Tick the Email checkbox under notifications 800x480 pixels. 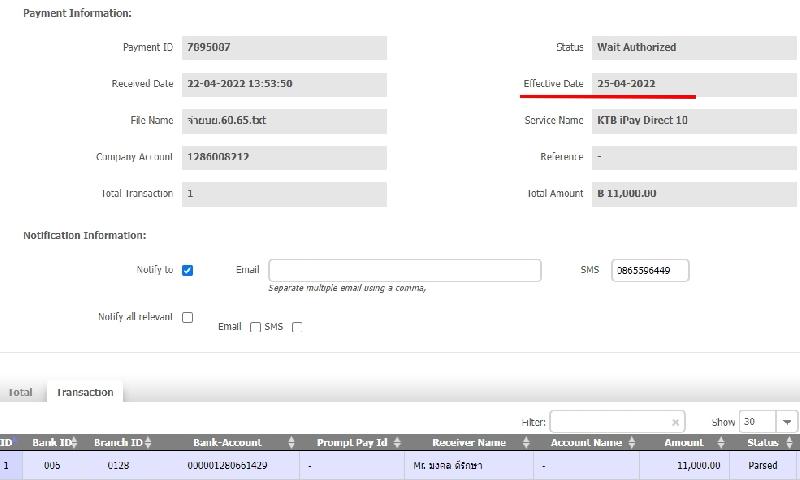click(x=255, y=327)
